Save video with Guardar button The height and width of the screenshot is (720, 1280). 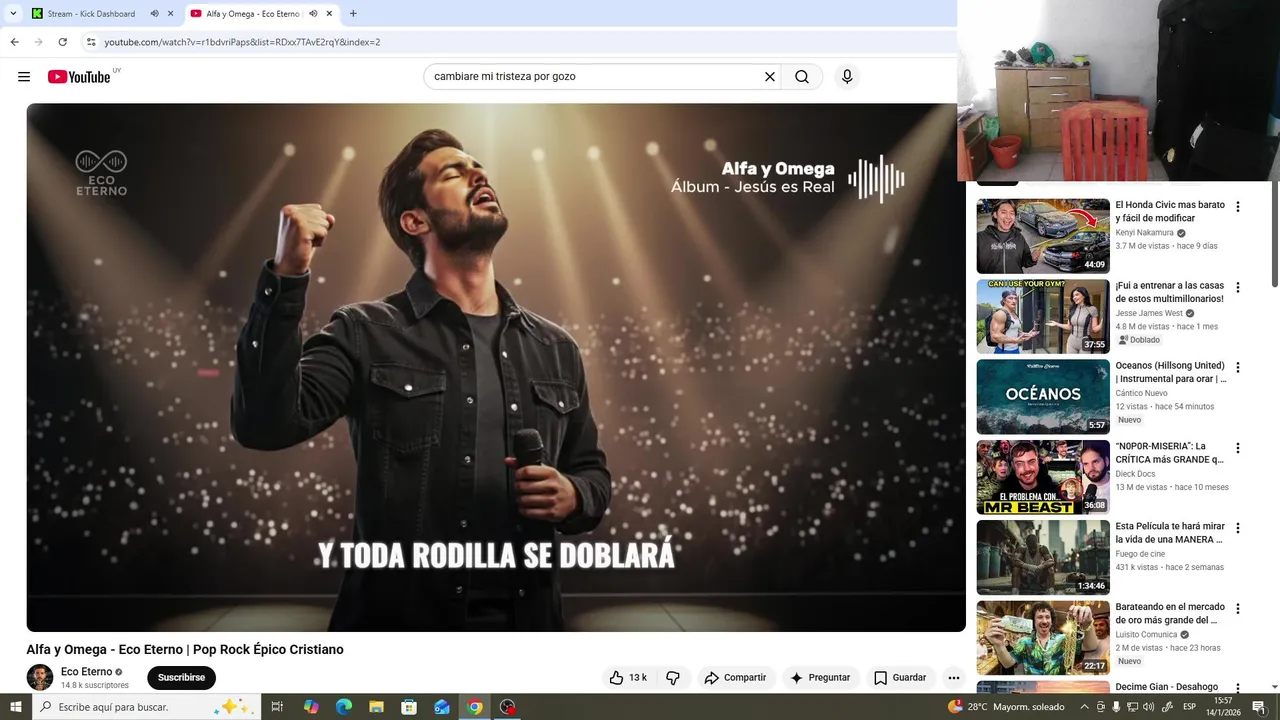point(900,678)
